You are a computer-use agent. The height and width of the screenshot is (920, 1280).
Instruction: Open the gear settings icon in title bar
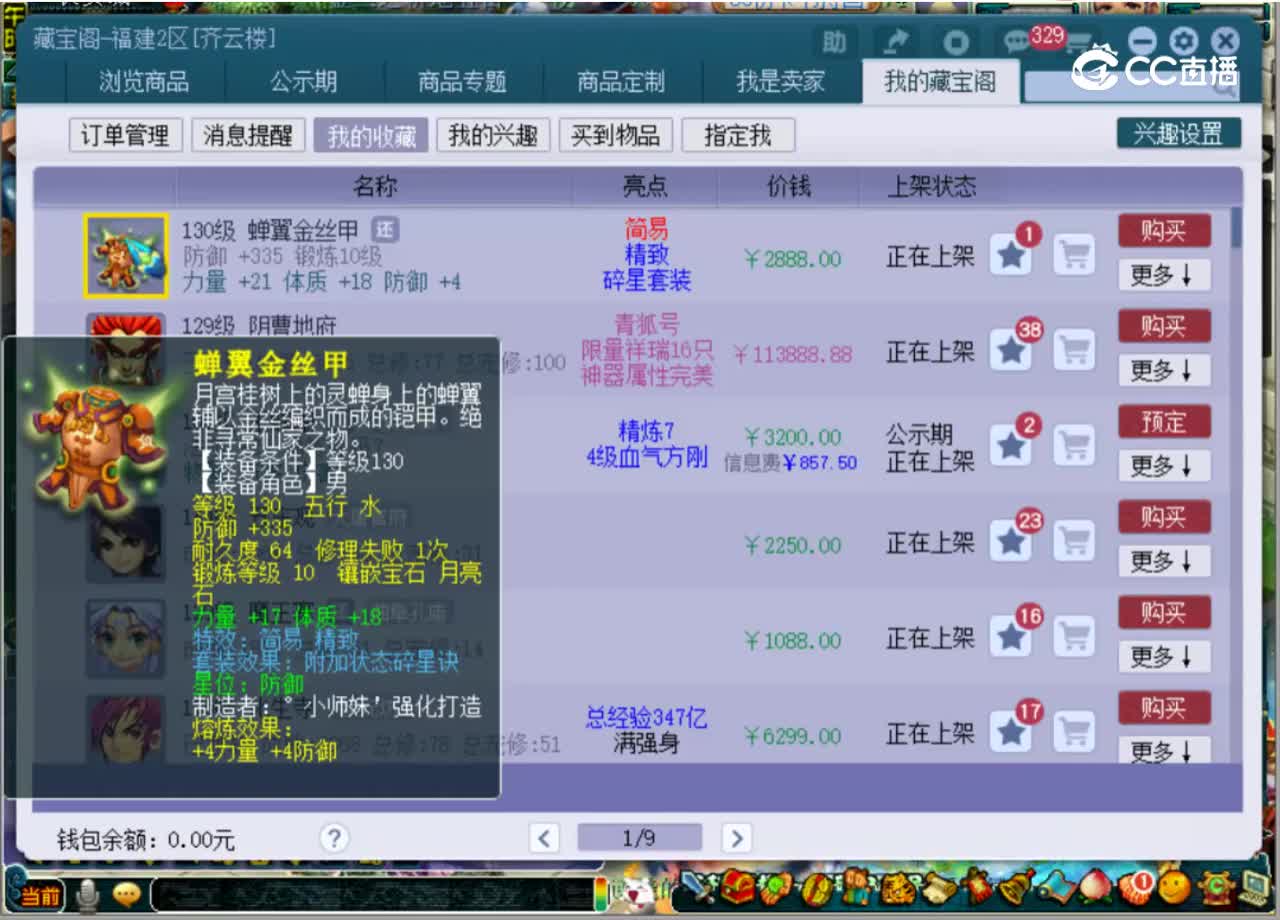tap(1184, 41)
